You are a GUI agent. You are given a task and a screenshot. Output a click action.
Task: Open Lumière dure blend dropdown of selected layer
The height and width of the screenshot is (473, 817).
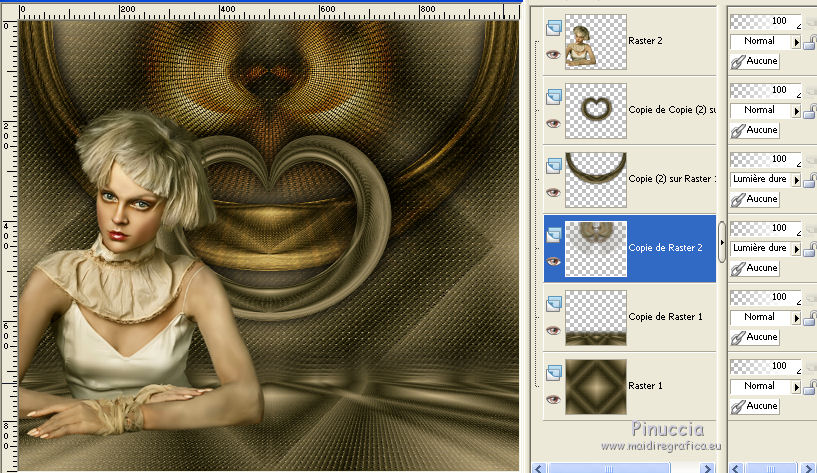[797, 248]
